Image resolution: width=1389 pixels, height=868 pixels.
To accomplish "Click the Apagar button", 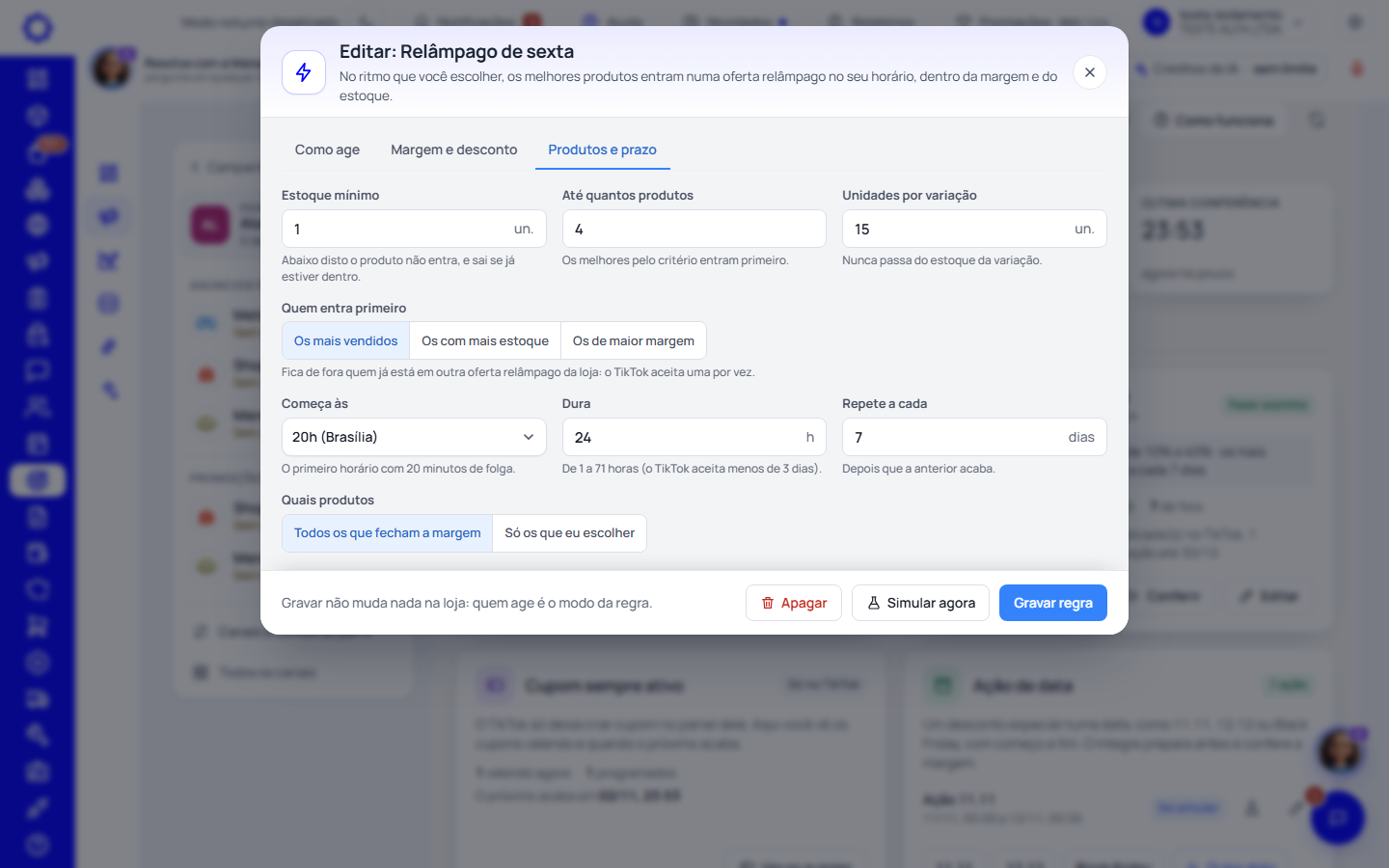I will 794,603.
